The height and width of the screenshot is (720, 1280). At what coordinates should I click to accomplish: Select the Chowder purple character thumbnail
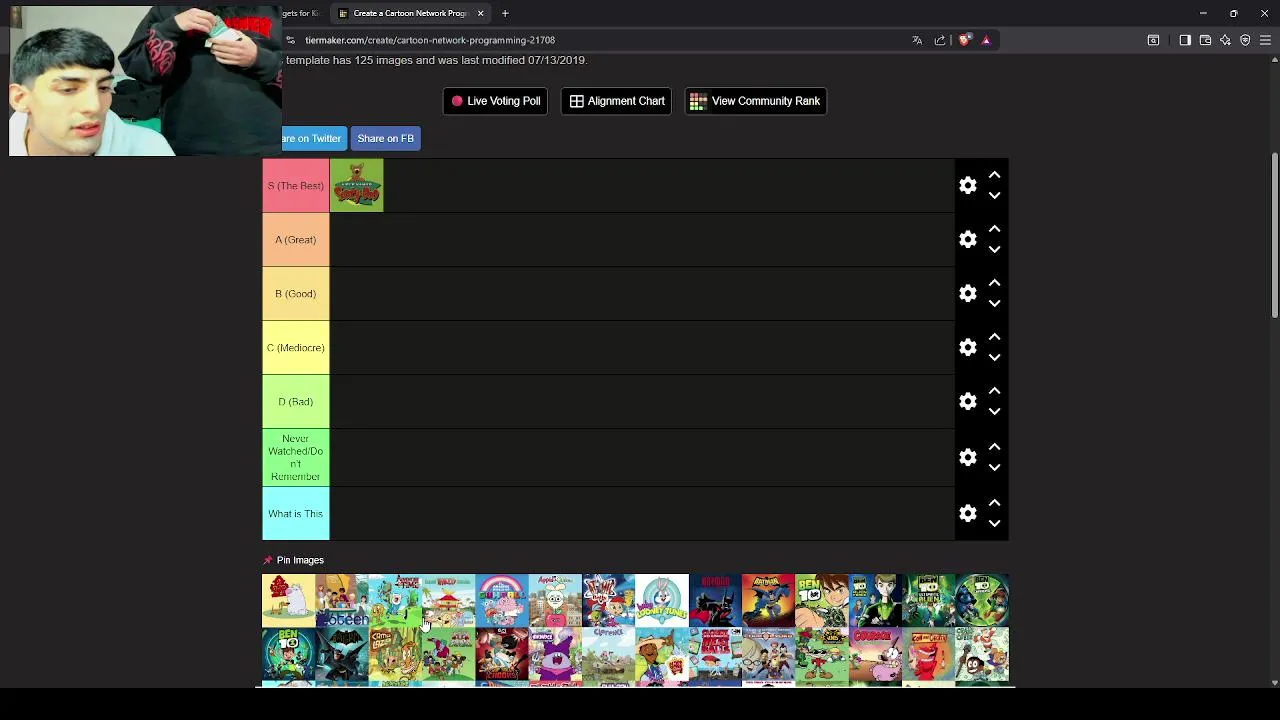555,655
